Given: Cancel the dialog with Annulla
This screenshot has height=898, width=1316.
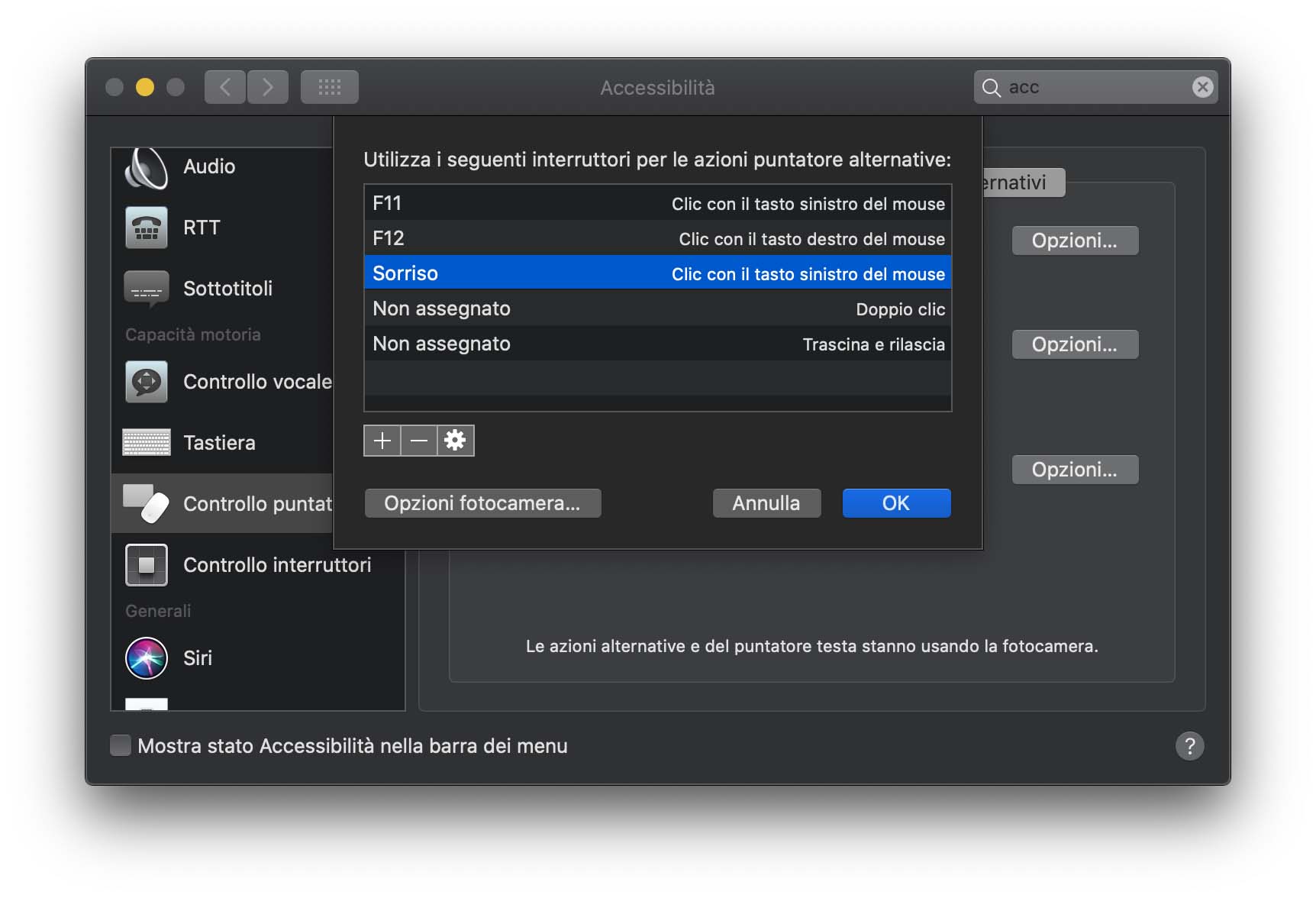Looking at the screenshot, I should tap(766, 503).
